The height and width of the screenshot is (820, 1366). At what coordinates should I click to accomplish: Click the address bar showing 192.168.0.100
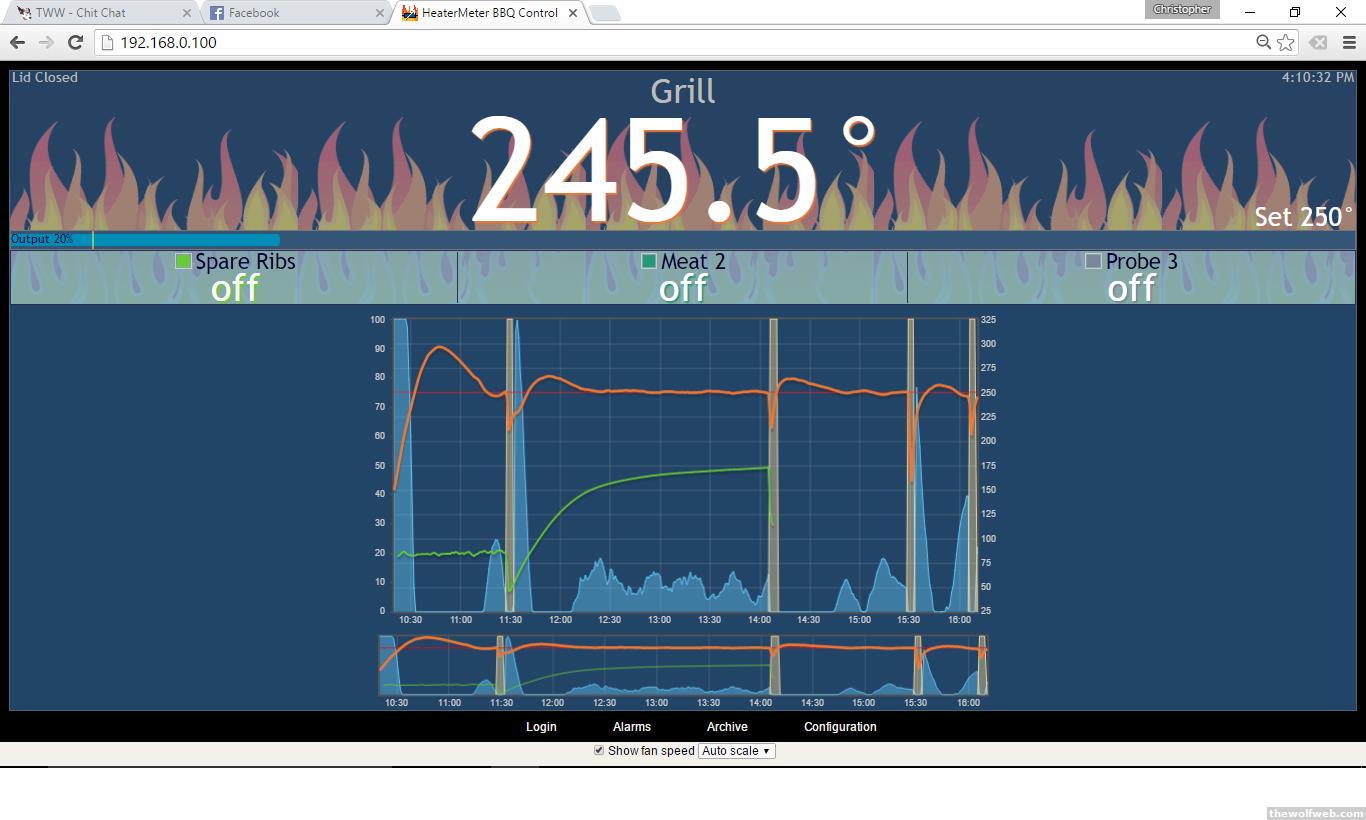pyautogui.click(x=600, y=42)
